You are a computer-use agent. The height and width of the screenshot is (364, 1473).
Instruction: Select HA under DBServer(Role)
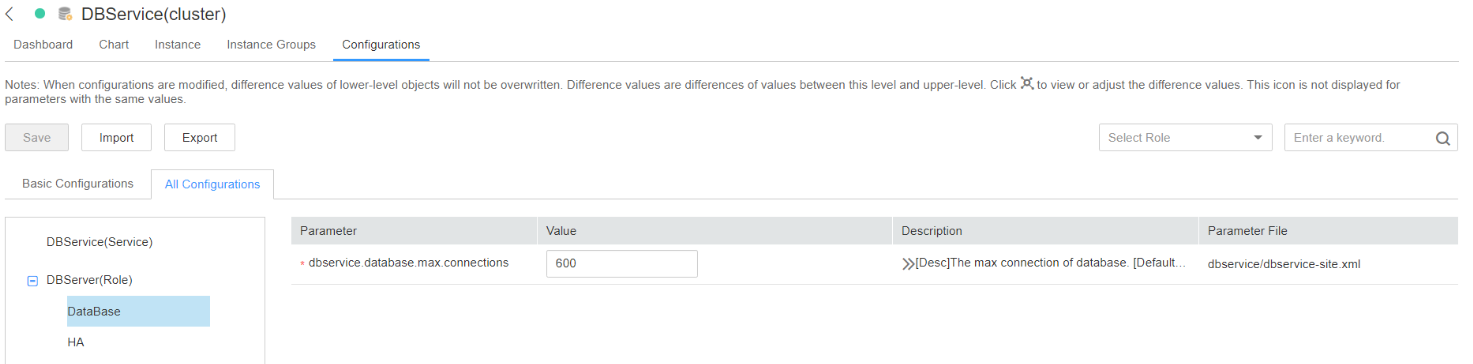(75, 342)
